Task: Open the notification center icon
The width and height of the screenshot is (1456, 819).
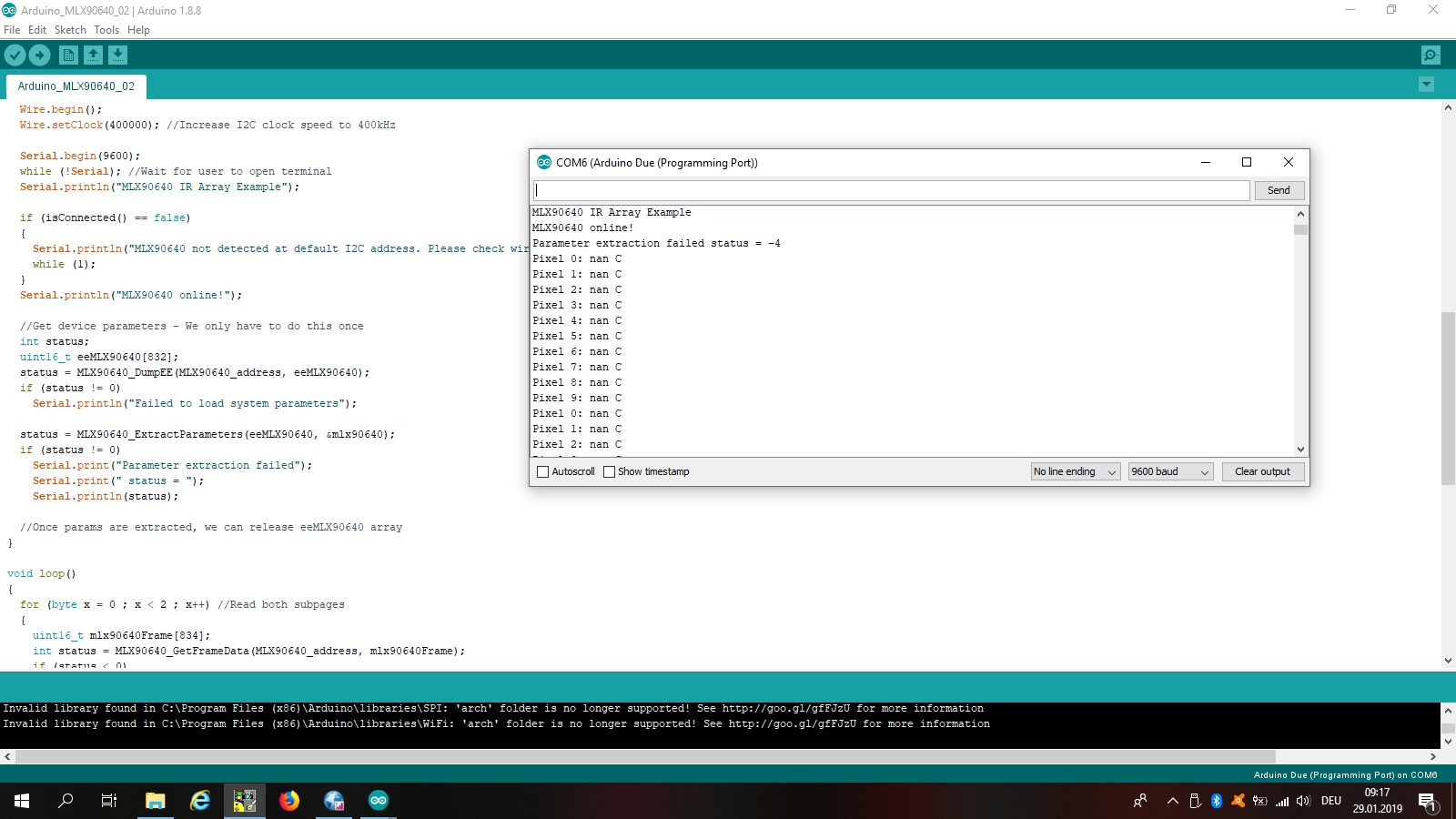Action: pos(1427,801)
